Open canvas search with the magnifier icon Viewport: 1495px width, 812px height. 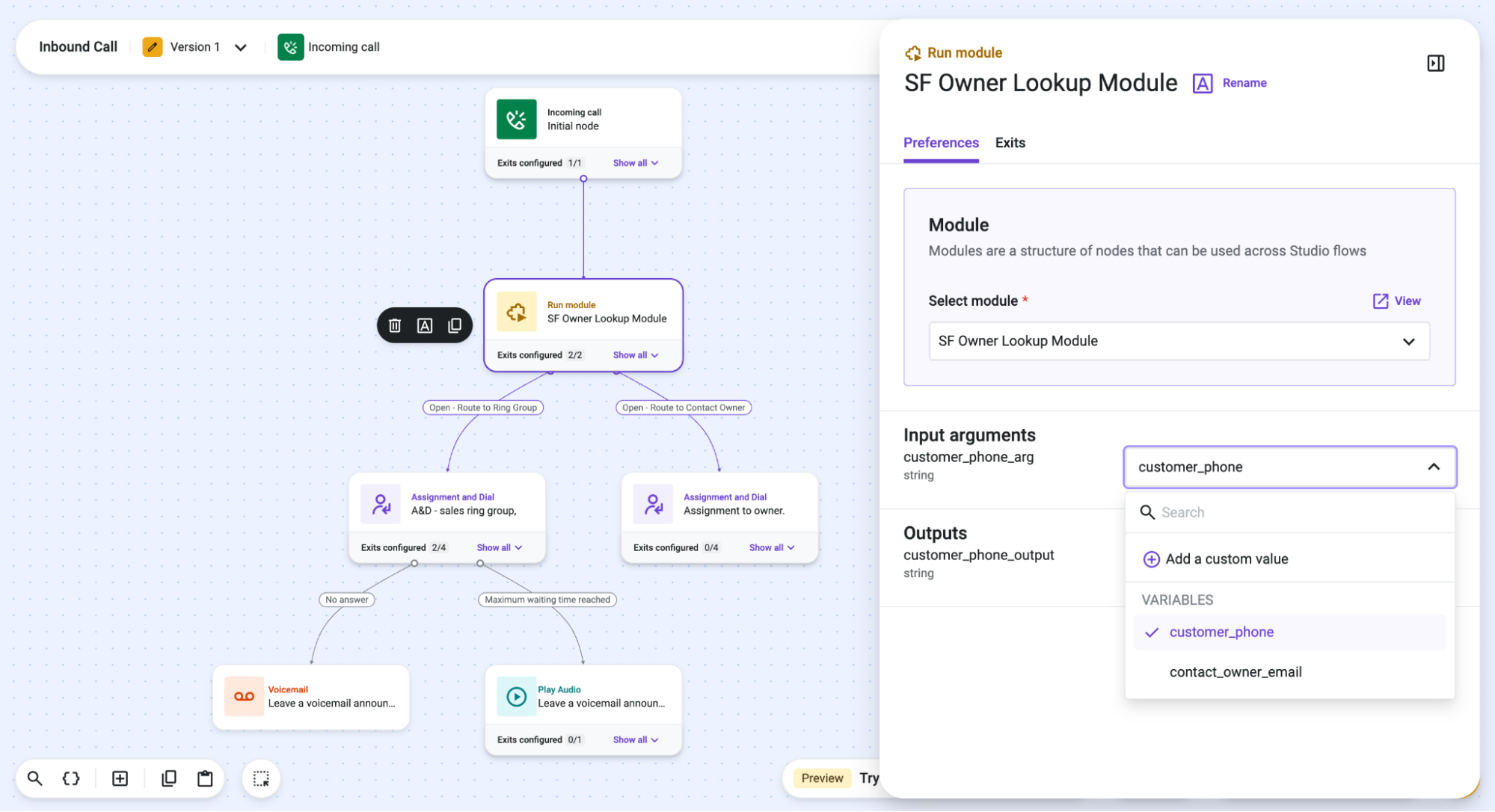click(x=34, y=778)
